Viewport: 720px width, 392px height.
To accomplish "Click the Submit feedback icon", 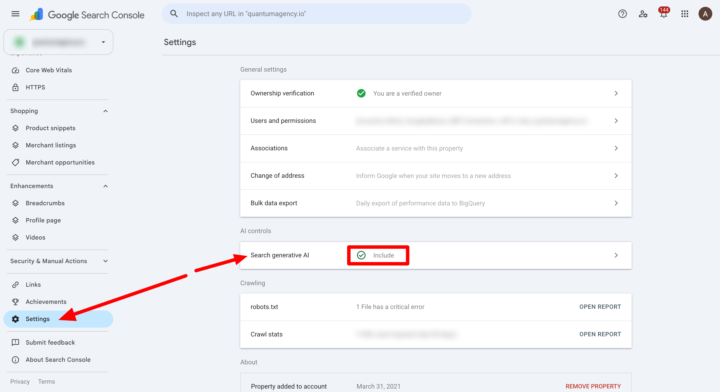I will point(16,342).
